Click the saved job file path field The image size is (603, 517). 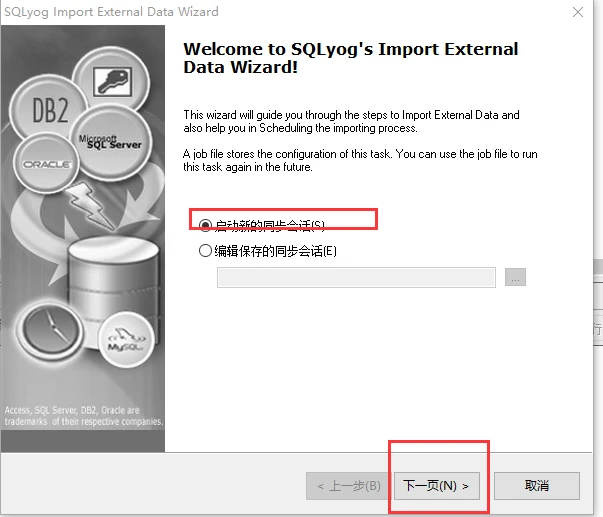click(356, 277)
